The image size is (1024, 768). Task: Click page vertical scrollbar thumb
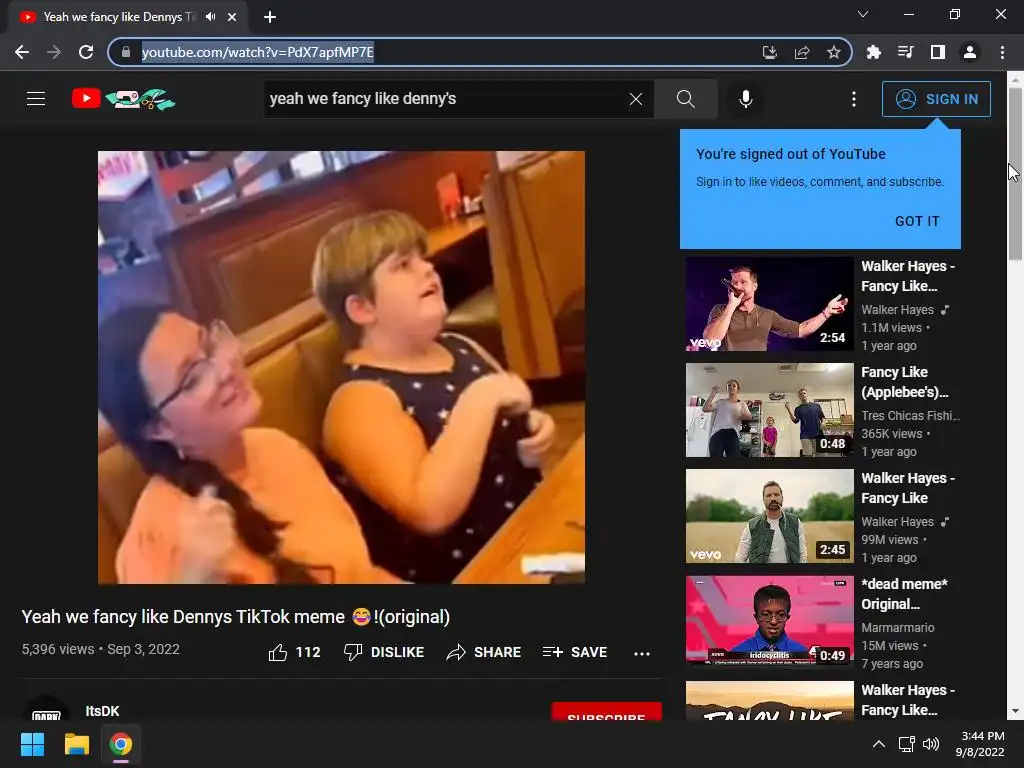click(x=1015, y=174)
